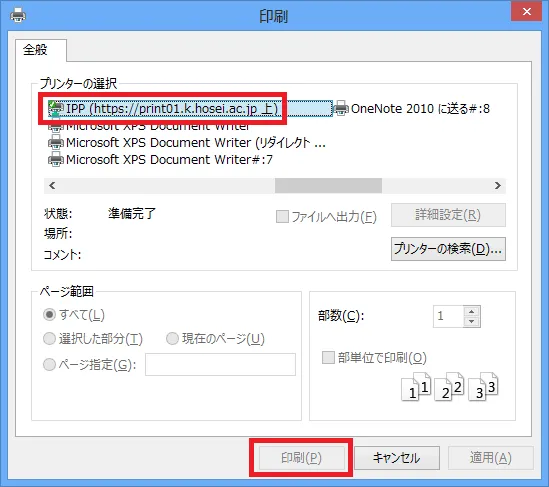Screen dimensions: 549x487
Task: Choose the 選択した部分(T) radio button
Action: (49, 339)
